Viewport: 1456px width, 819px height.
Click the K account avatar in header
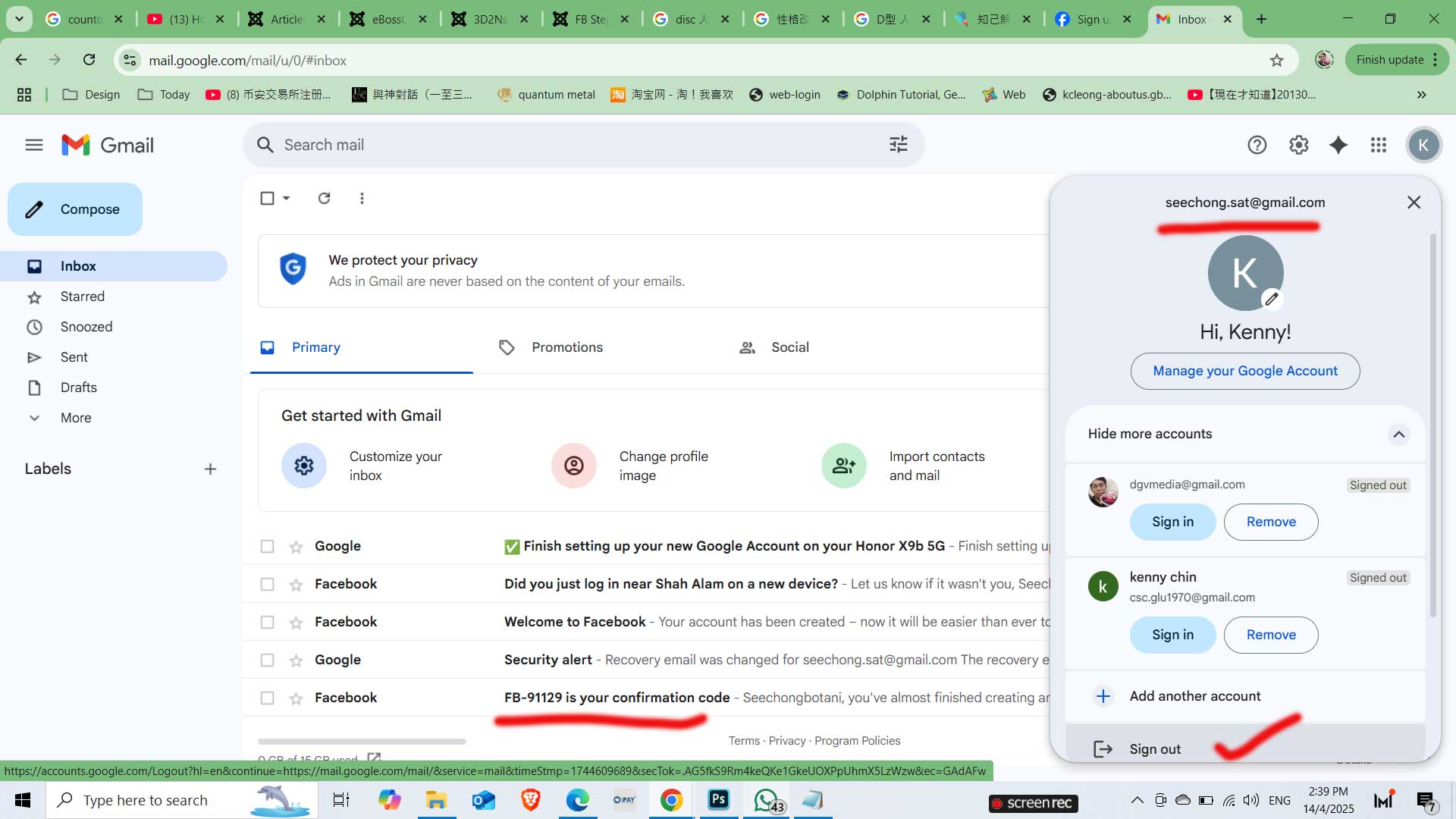click(x=1423, y=145)
